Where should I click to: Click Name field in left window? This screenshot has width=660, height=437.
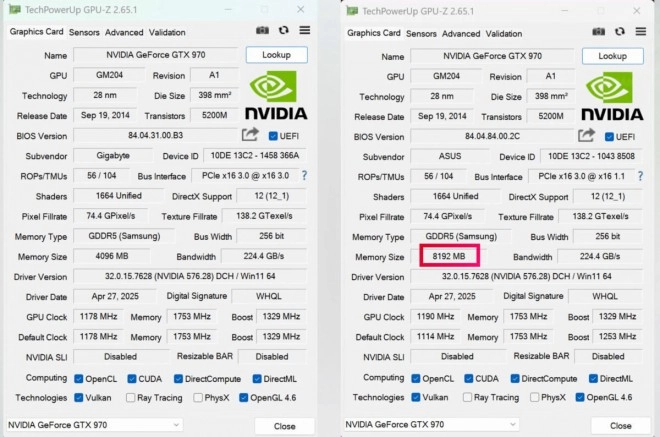coord(156,55)
